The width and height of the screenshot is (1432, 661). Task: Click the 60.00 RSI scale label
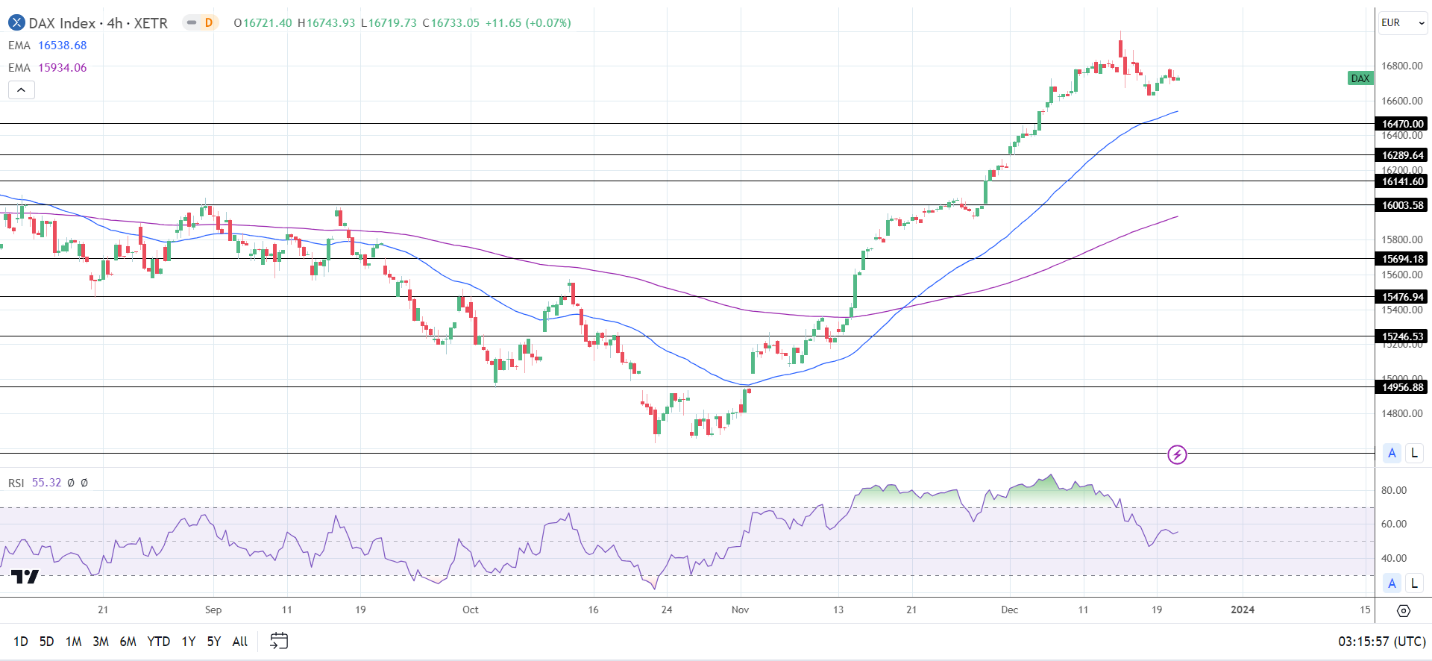pos(1394,524)
